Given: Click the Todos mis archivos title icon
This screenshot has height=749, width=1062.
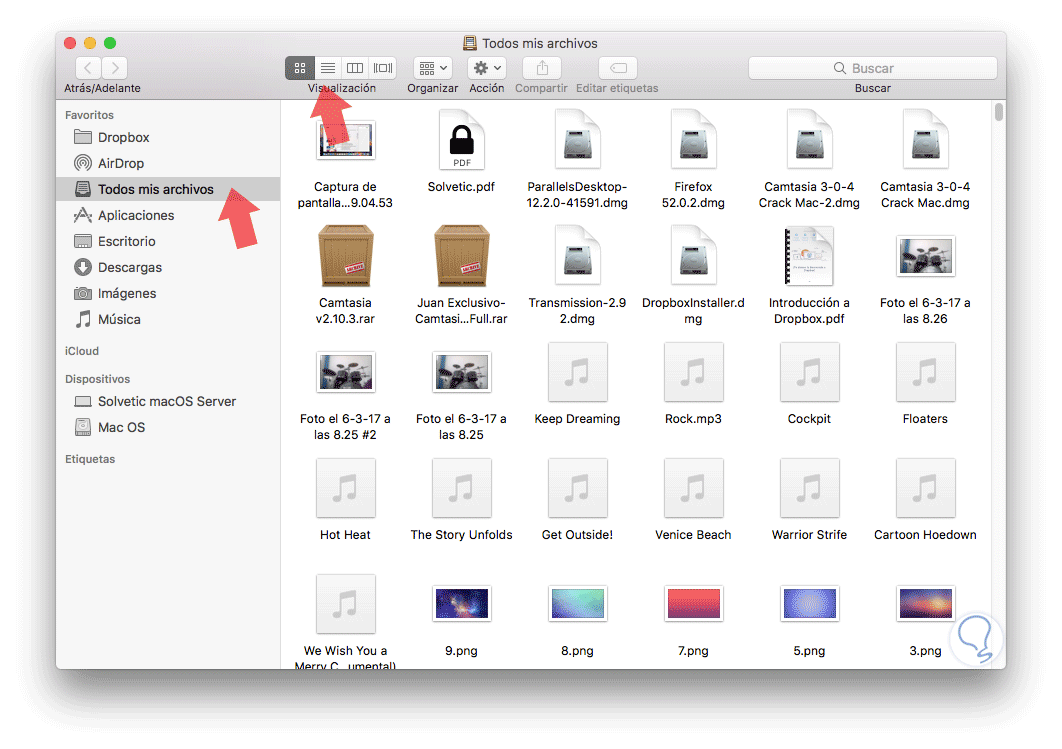Looking at the screenshot, I should click(x=469, y=43).
